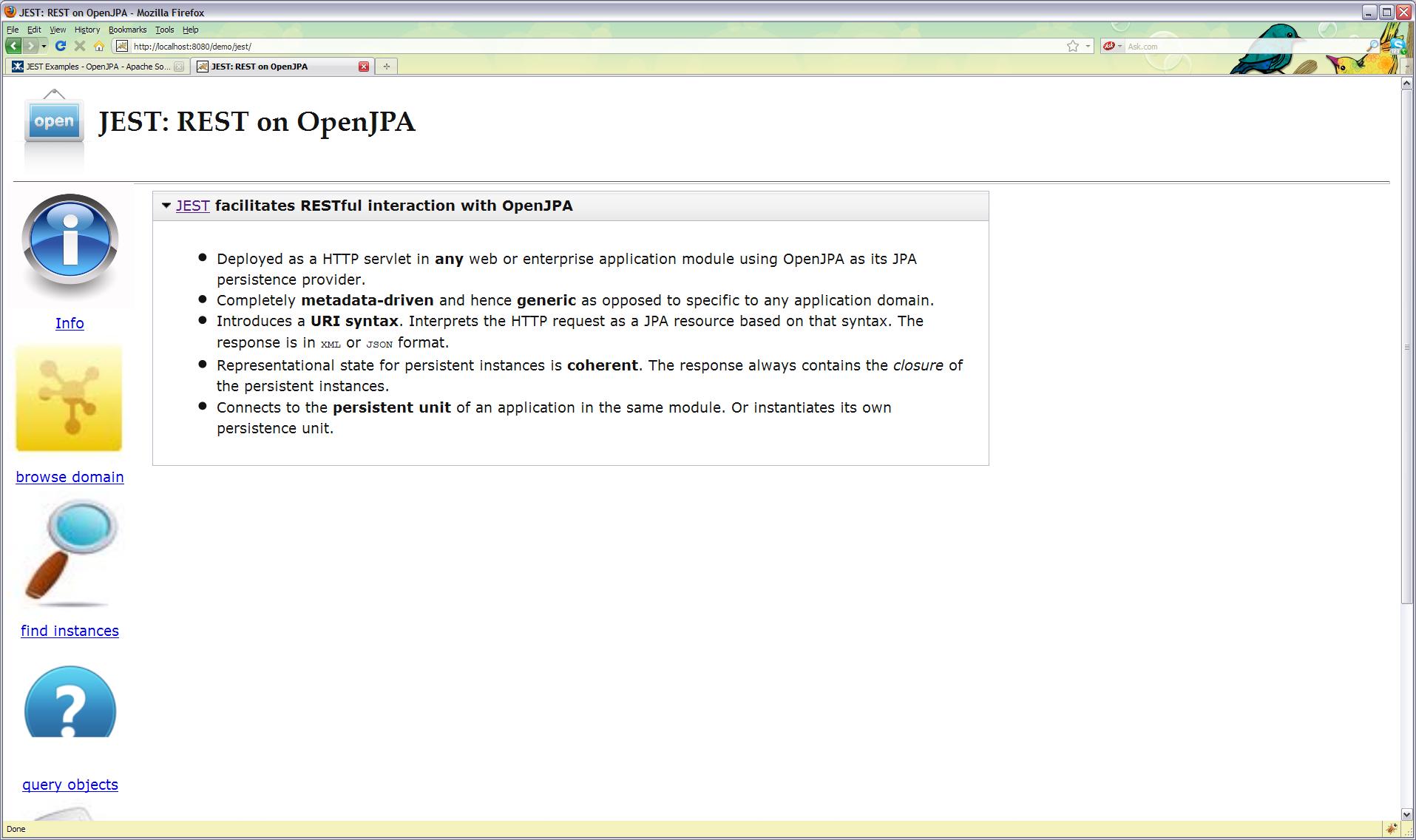Image resolution: width=1416 pixels, height=840 pixels.
Task: Click the JEST: REST on OpenJPA page heading
Action: [257, 122]
